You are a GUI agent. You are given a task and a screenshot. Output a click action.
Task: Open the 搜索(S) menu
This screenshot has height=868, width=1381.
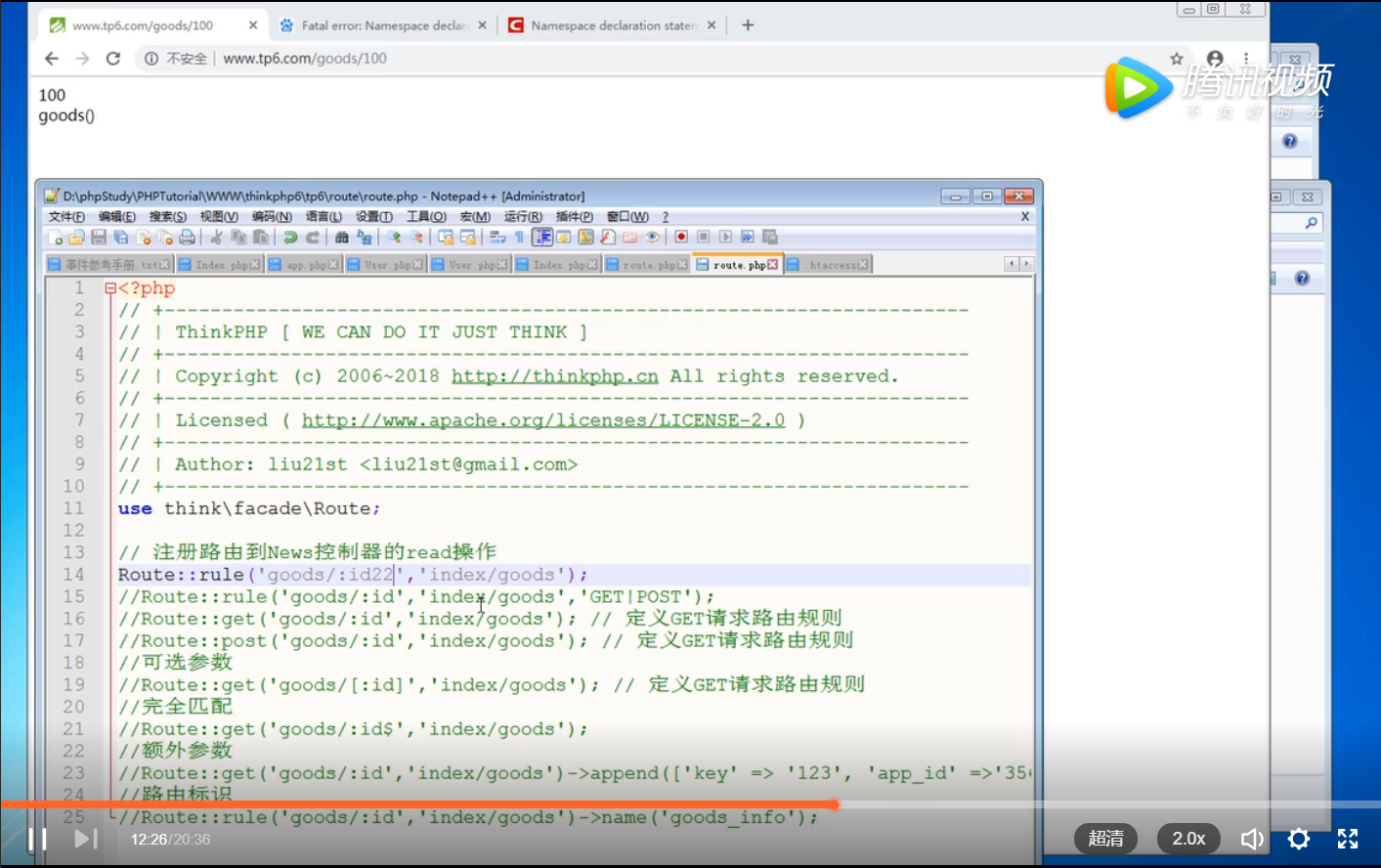pos(168,216)
